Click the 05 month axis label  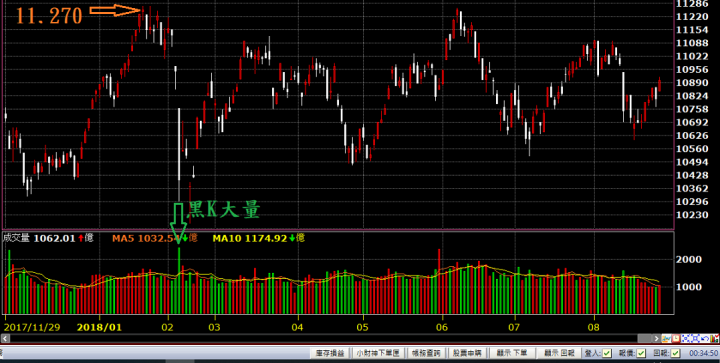click(363, 327)
